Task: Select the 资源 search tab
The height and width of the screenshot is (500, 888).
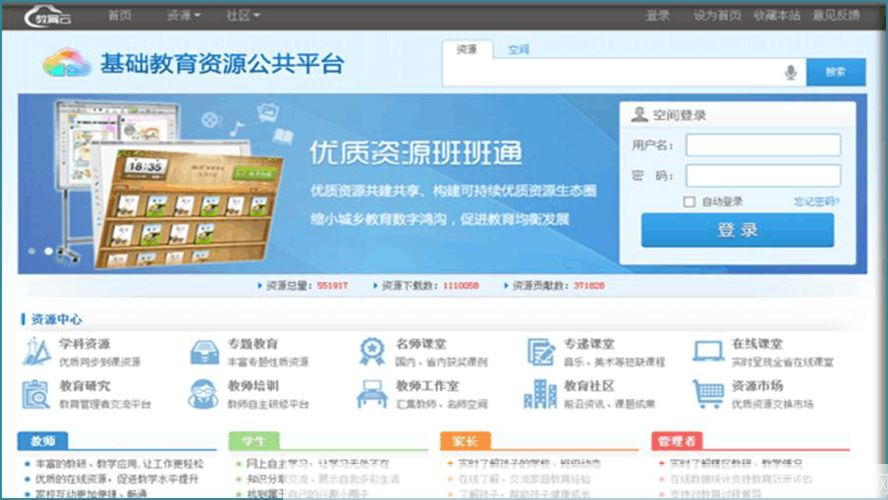Action: (x=467, y=50)
